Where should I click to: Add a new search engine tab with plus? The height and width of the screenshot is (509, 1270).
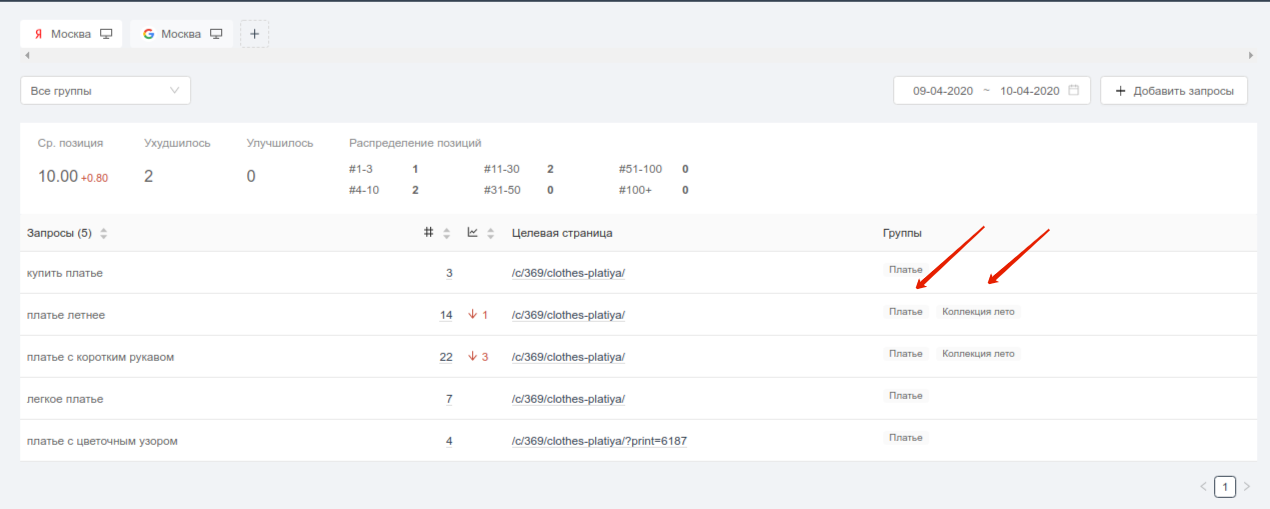tap(254, 34)
